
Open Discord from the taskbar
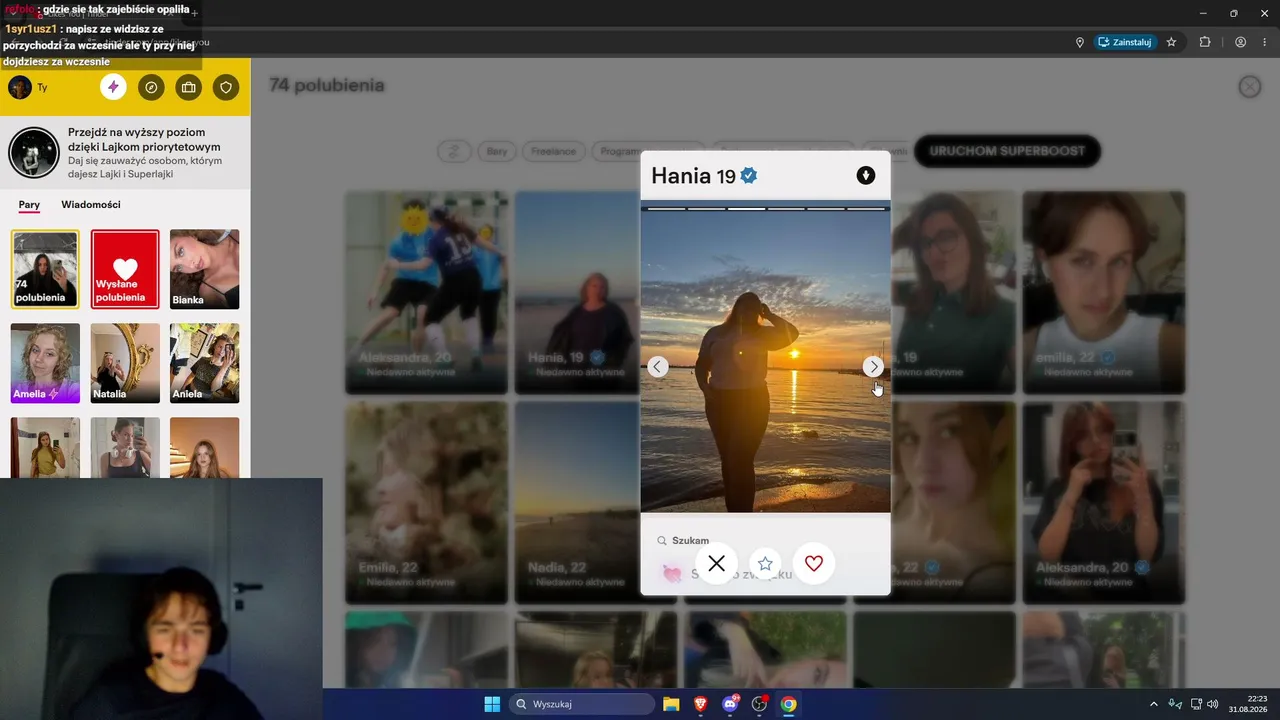point(730,704)
